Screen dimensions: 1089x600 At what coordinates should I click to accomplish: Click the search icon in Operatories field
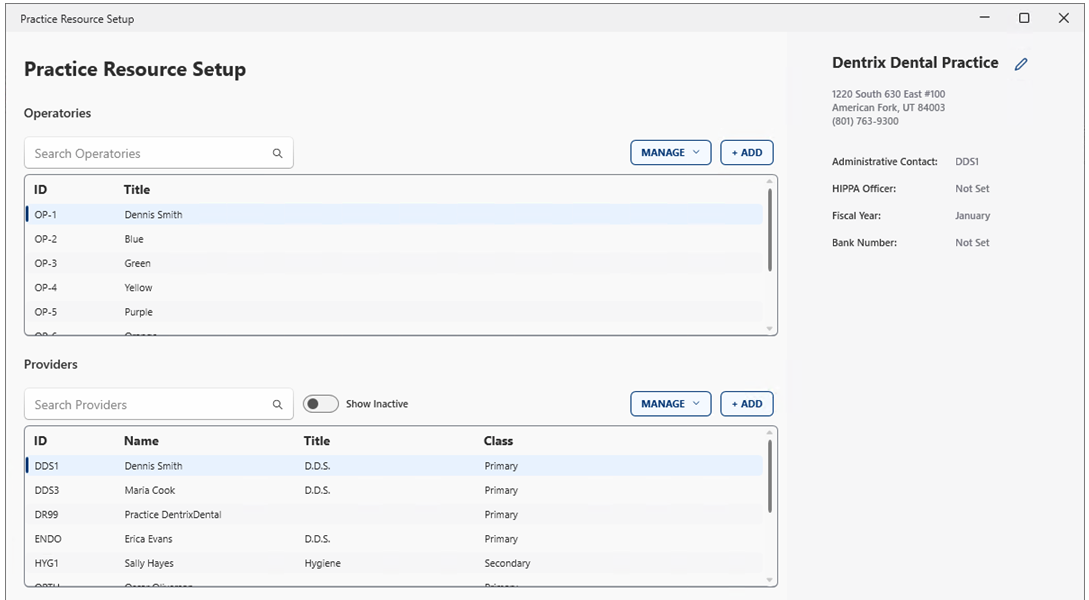point(277,154)
